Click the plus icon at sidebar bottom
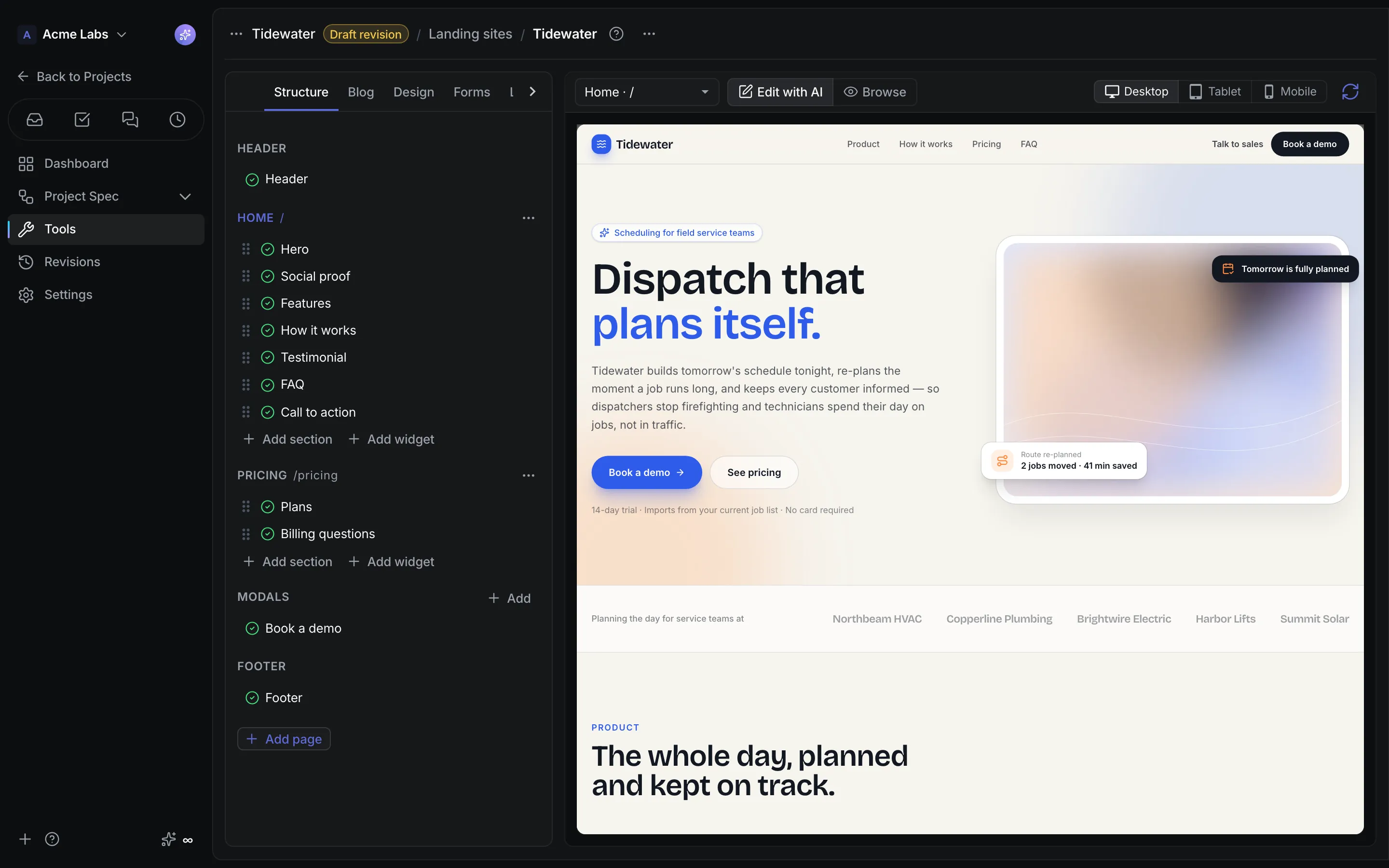This screenshot has width=1389, height=868. pyautogui.click(x=25, y=839)
